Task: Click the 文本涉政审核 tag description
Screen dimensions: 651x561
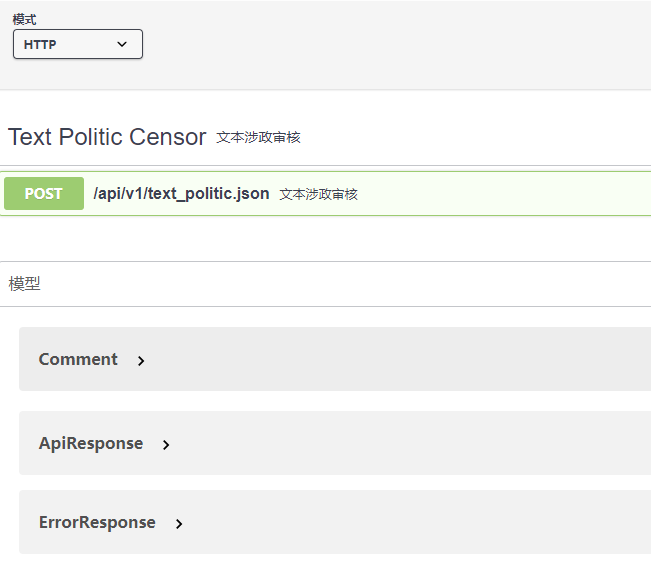Action: pos(258,137)
